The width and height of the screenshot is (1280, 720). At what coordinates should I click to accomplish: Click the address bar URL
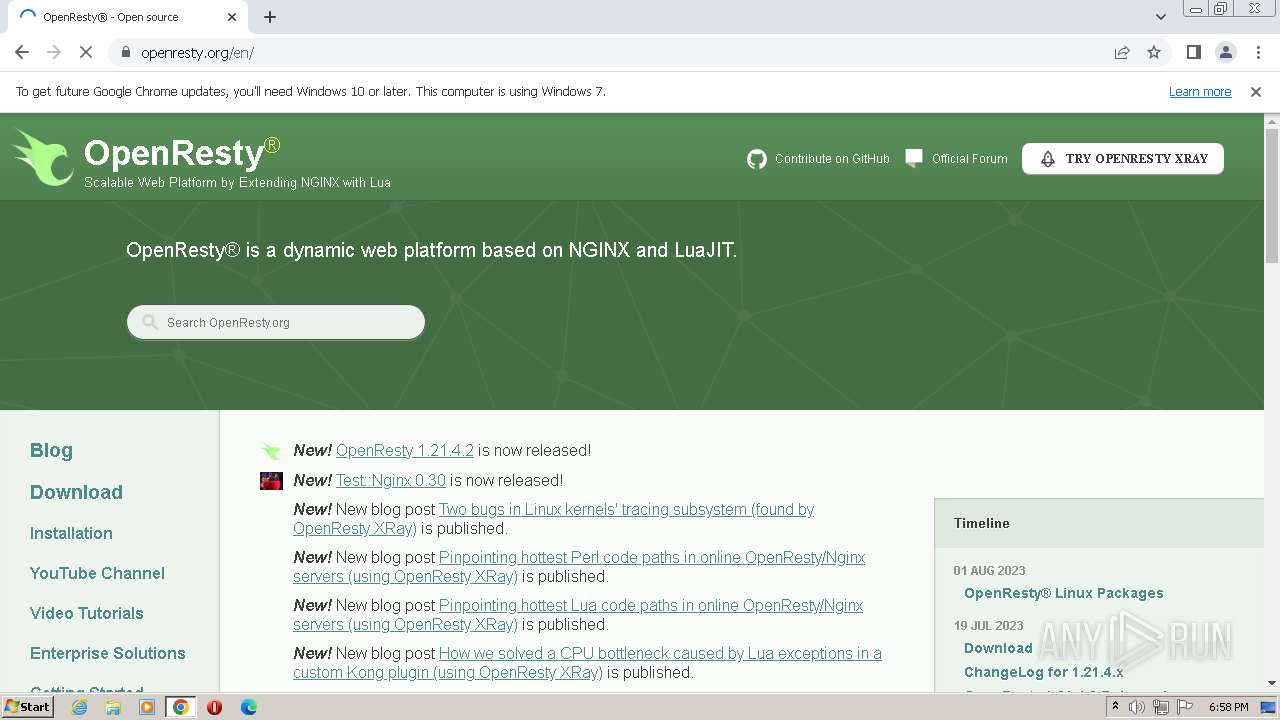tap(197, 53)
